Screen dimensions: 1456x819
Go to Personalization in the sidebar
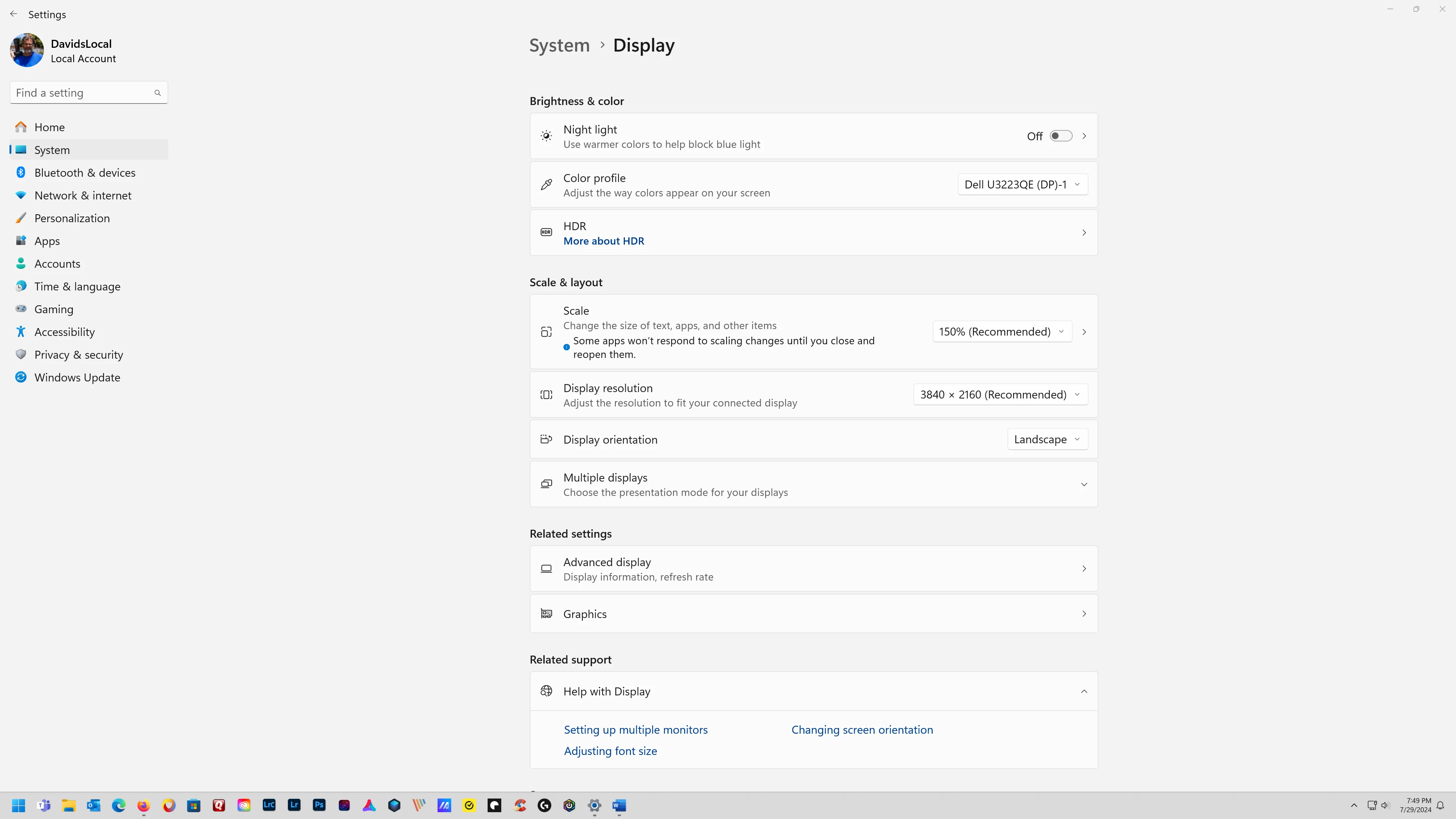click(x=72, y=218)
